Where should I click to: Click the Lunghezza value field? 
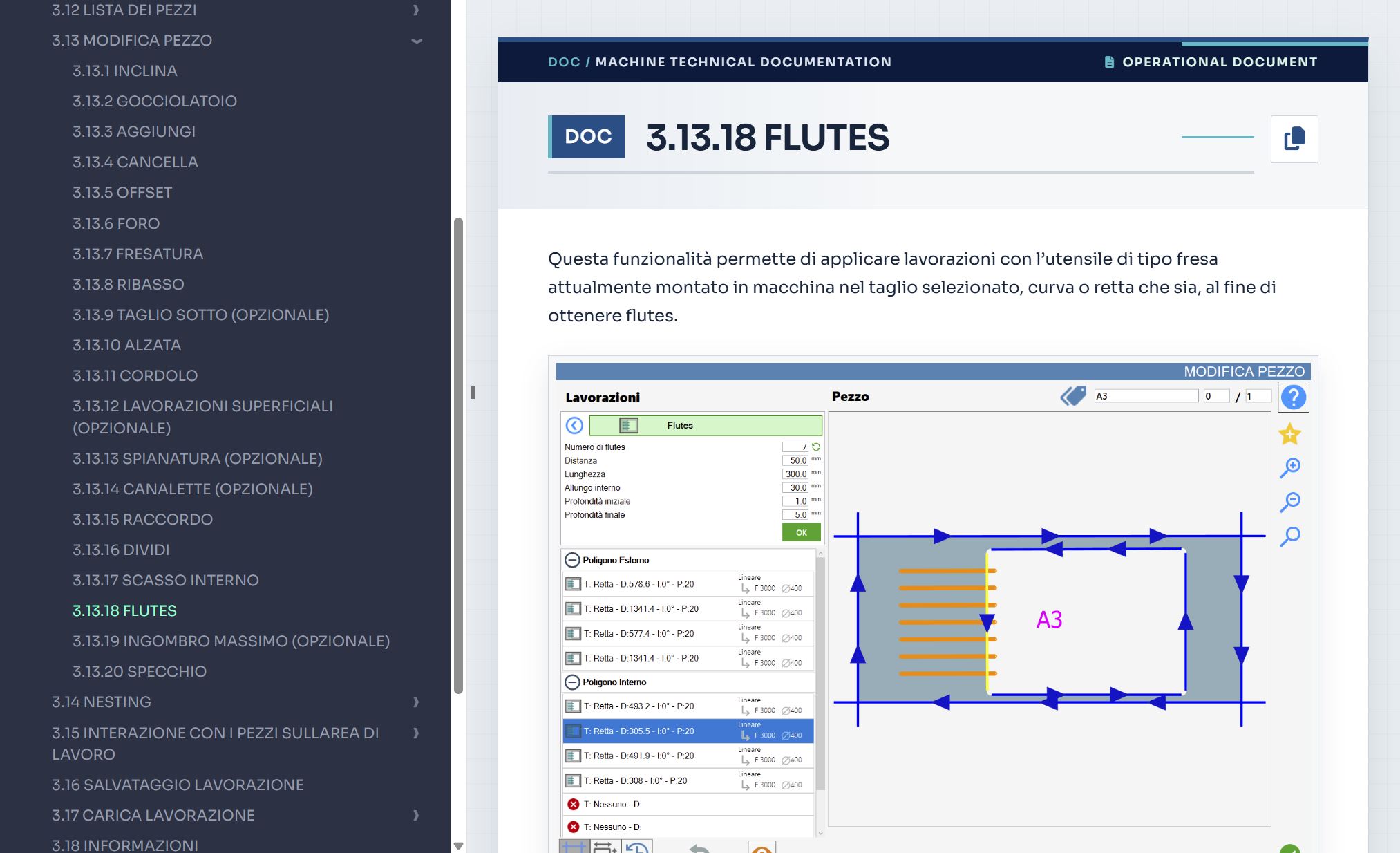tap(795, 474)
